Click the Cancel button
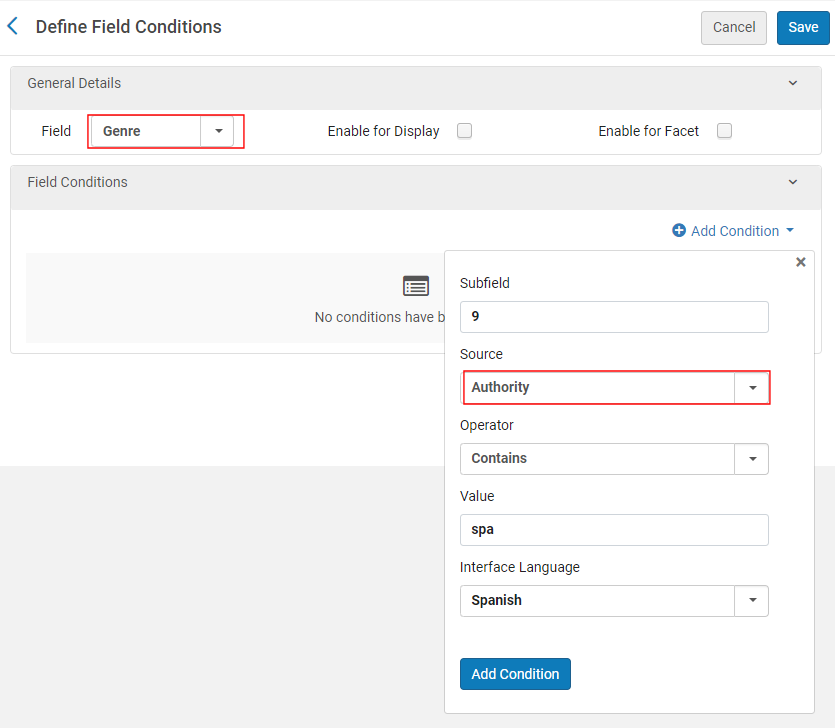Screen dimensions: 835x728 [734, 28]
